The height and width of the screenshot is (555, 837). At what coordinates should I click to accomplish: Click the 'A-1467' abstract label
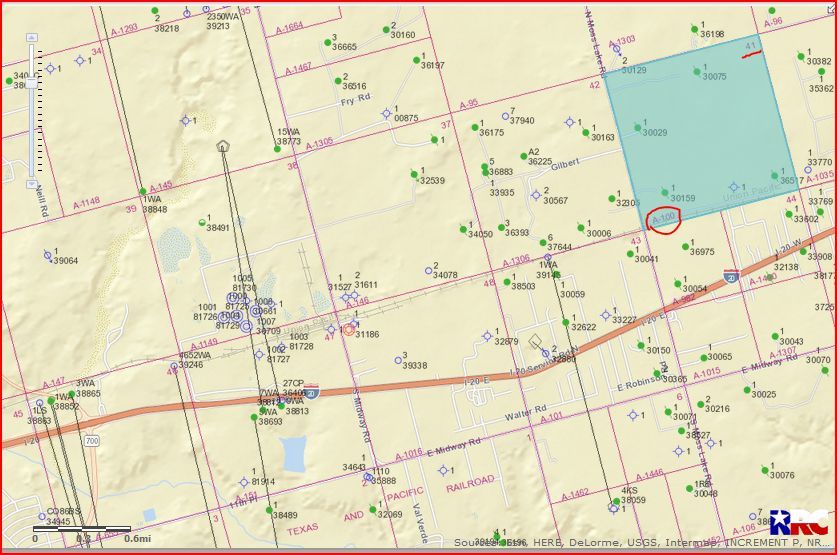click(x=298, y=69)
